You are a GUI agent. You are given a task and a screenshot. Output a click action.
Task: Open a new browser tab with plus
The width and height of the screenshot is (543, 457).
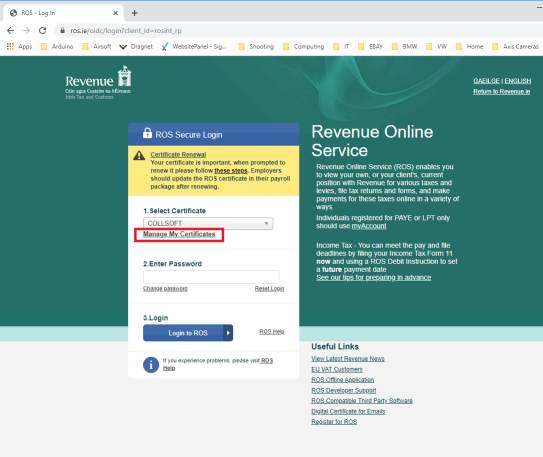pos(134,13)
